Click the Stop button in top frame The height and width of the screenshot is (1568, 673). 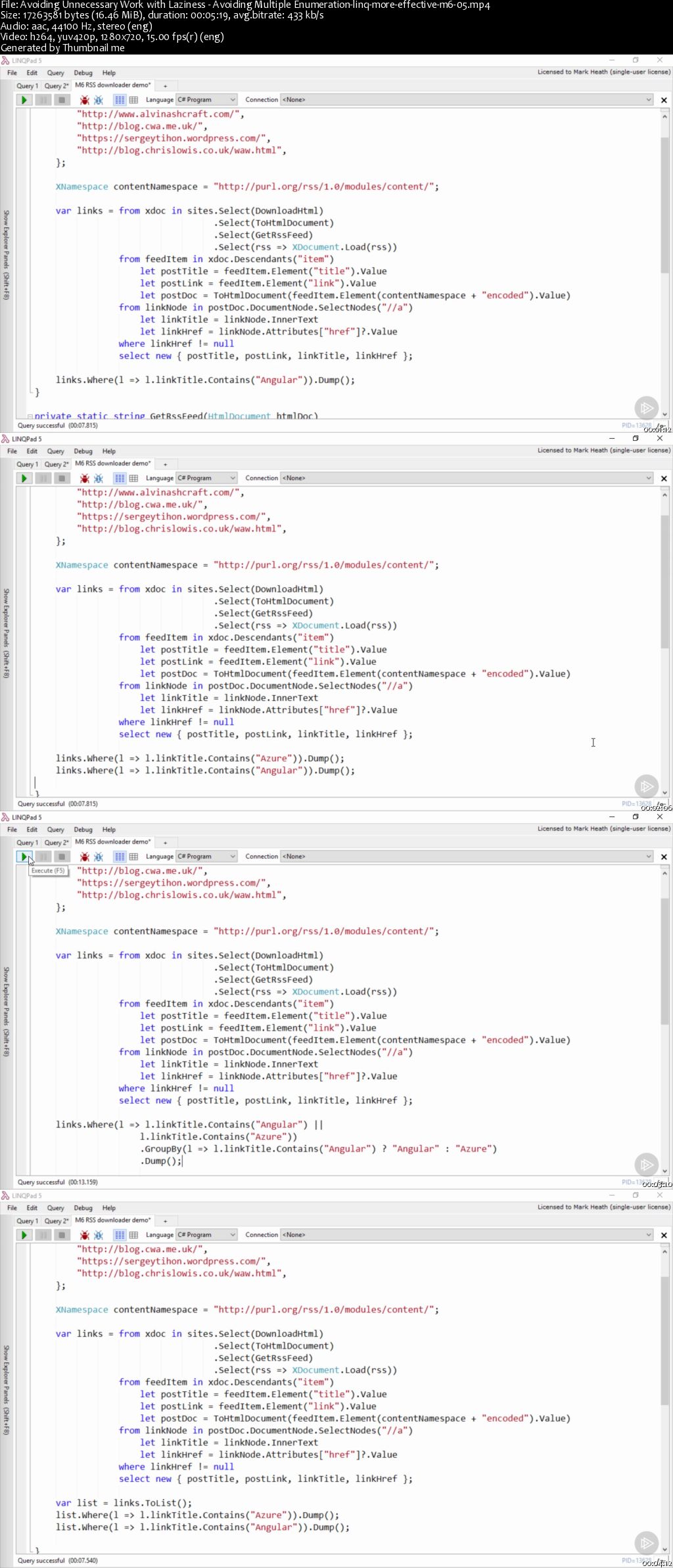click(x=62, y=100)
